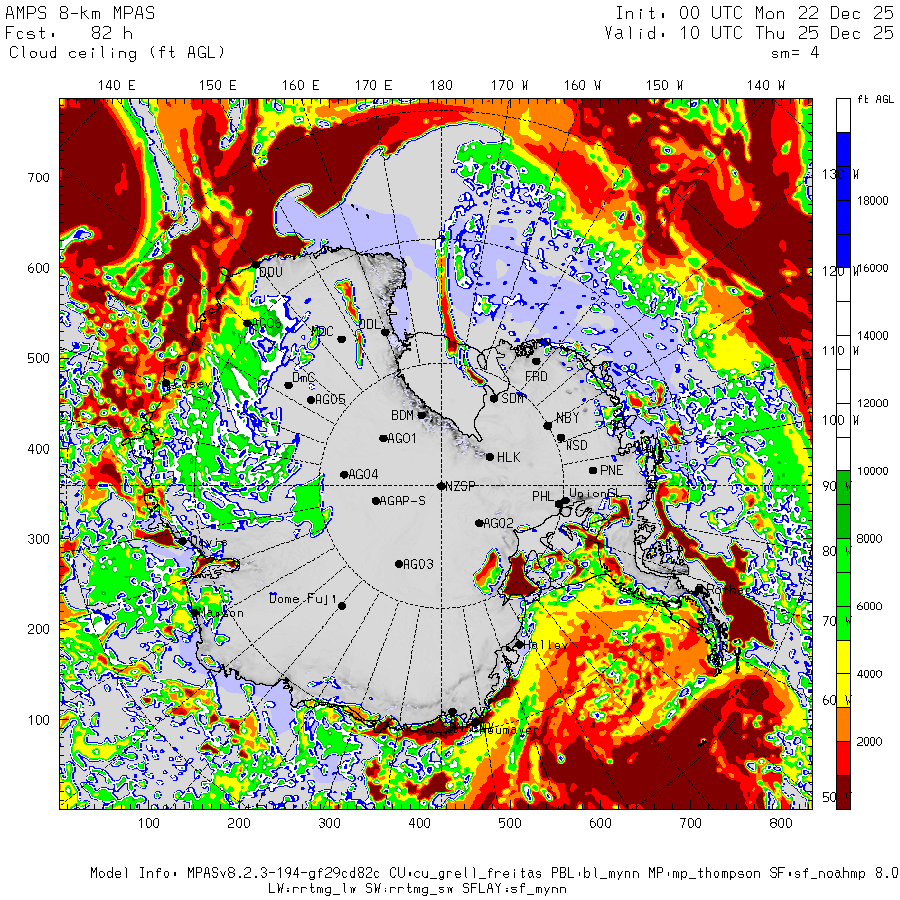Pick the MDC station label
The width and height of the screenshot is (900, 900).
(x=322, y=331)
